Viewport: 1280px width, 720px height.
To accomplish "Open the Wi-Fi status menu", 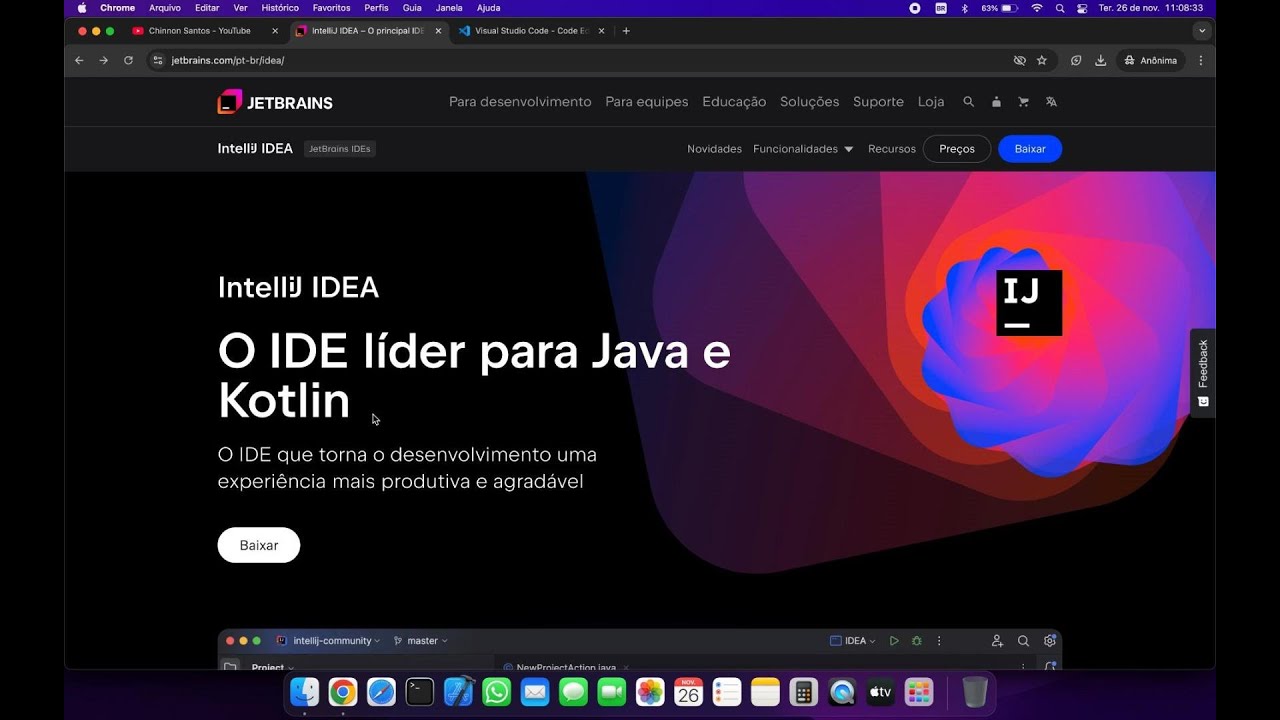I will point(1037,8).
